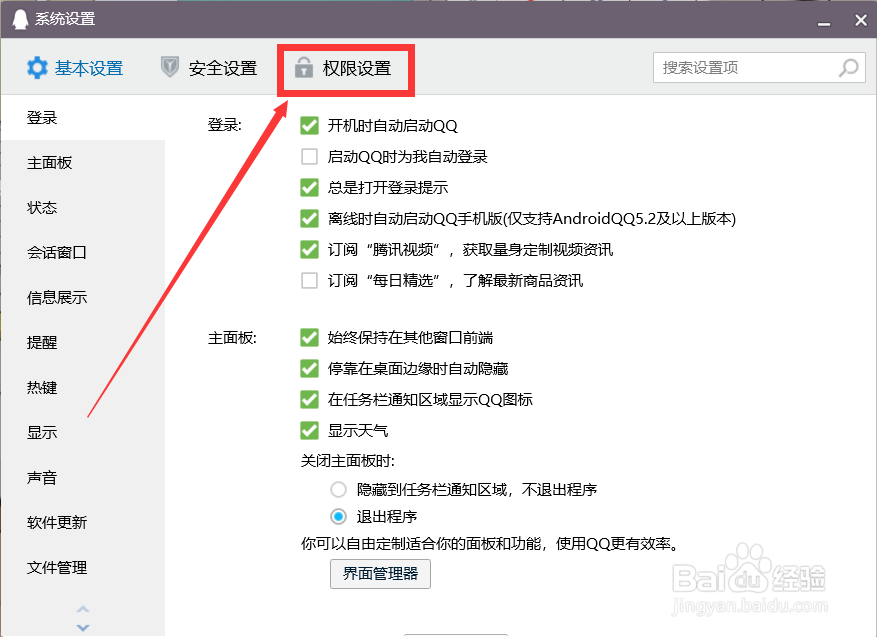This screenshot has height=637, width=877.
Task: Select 登录 in the sidebar
Action: pos(83,118)
